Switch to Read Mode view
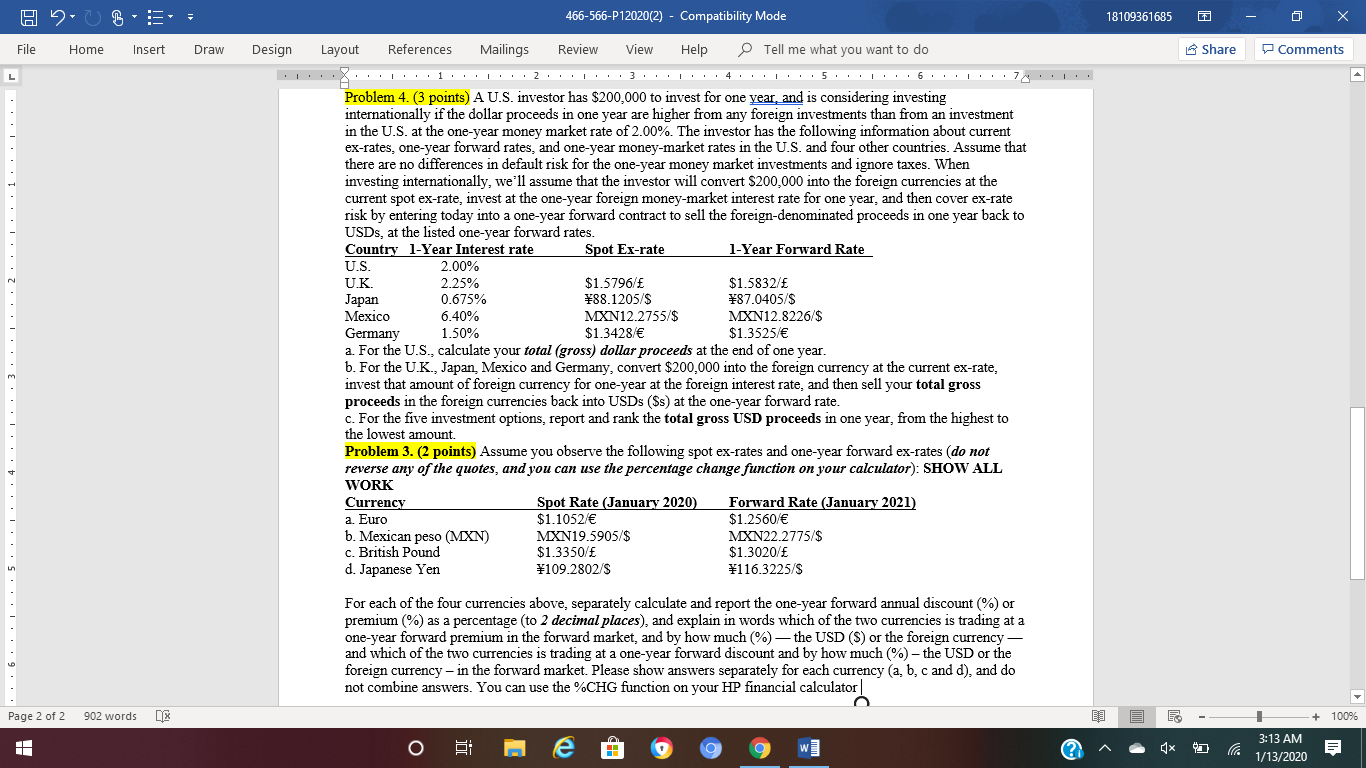This screenshot has height=768, width=1366. (1099, 716)
